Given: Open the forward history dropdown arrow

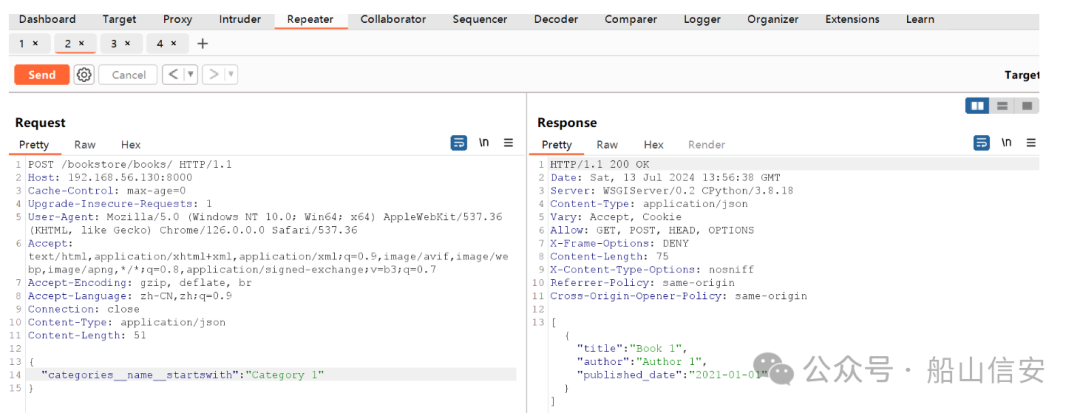Looking at the screenshot, I should coord(231,74).
